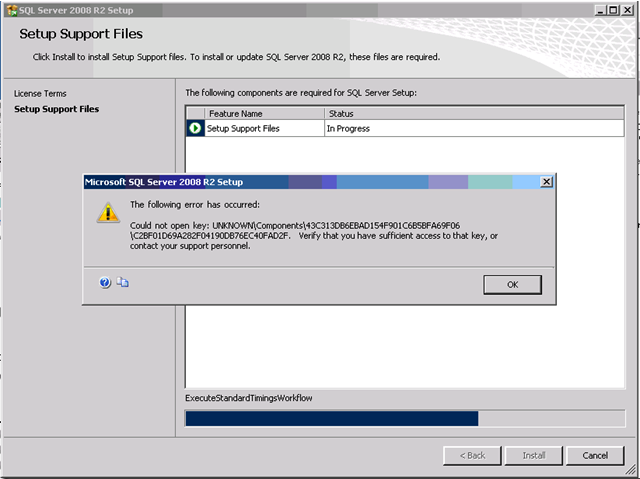The height and width of the screenshot is (479, 640).
Task: Click the yellow warning icon in dialog
Action: [108, 212]
